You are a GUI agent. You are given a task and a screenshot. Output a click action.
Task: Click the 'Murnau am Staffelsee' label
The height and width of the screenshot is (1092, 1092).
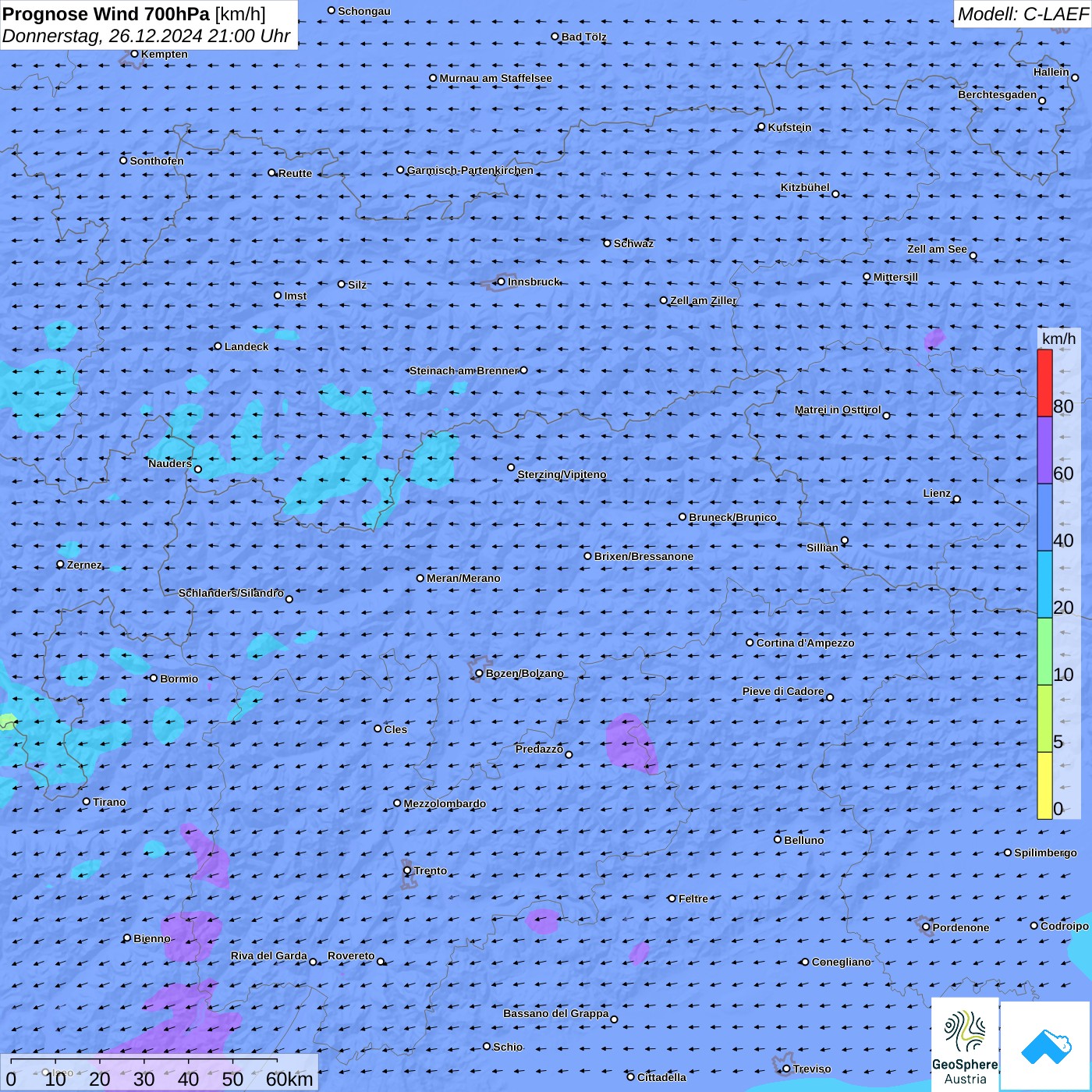[496, 78]
